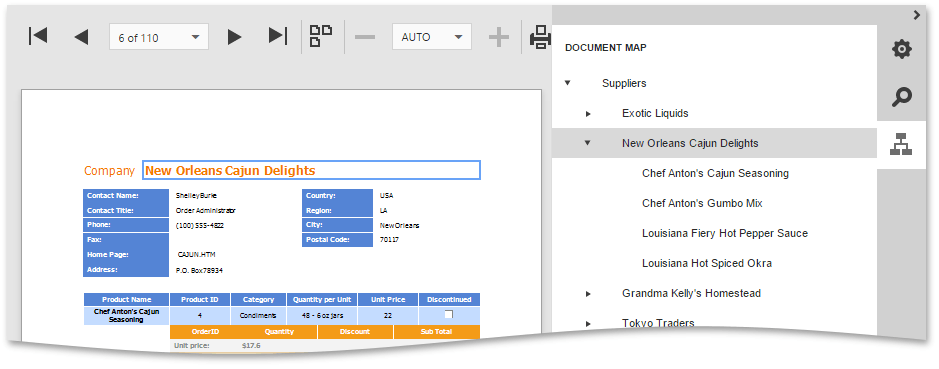
Task: Click the Condiments category cell
Action: 258,315
